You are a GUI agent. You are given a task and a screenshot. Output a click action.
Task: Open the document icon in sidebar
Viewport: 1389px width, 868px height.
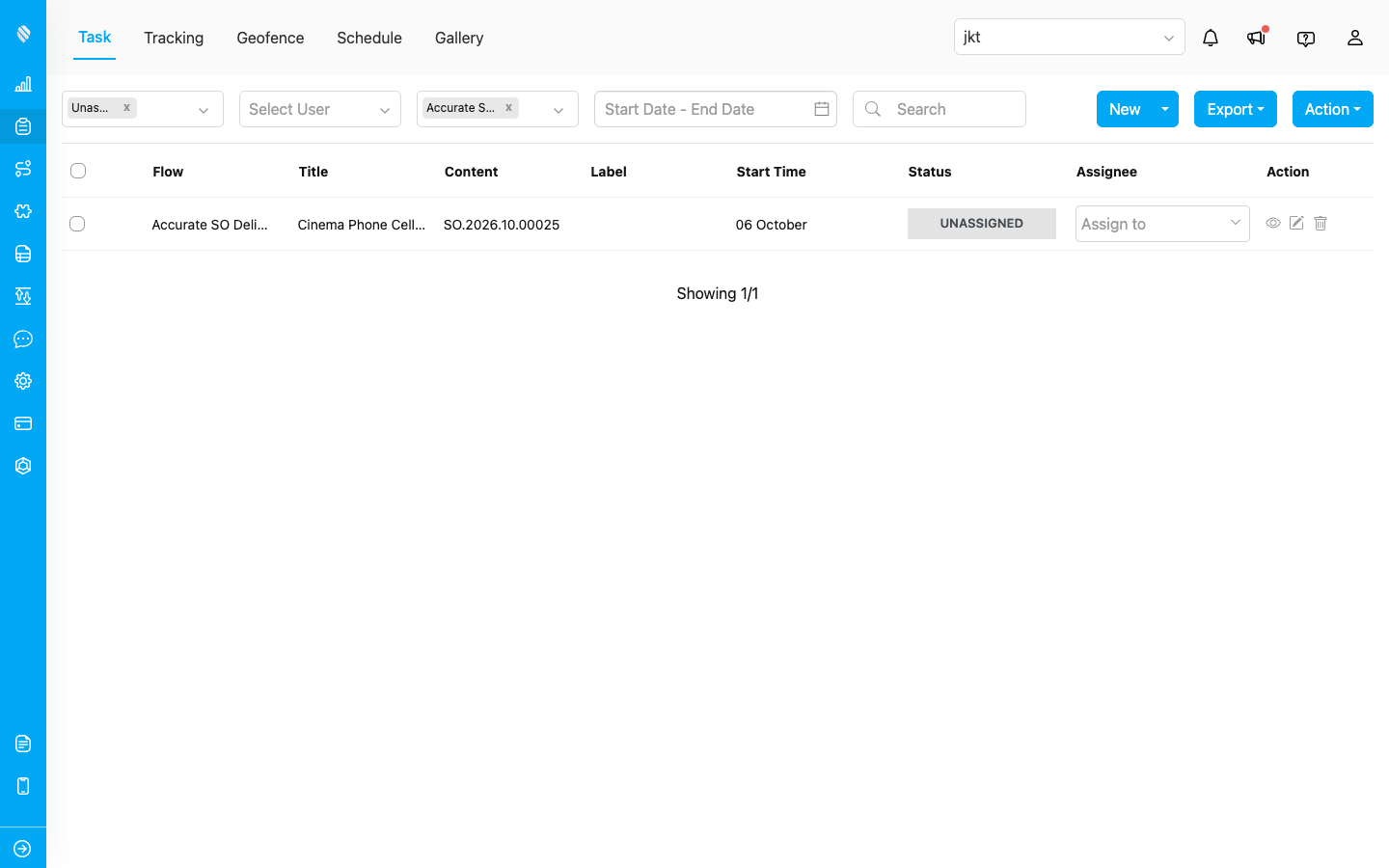click(x=23, y=744)
